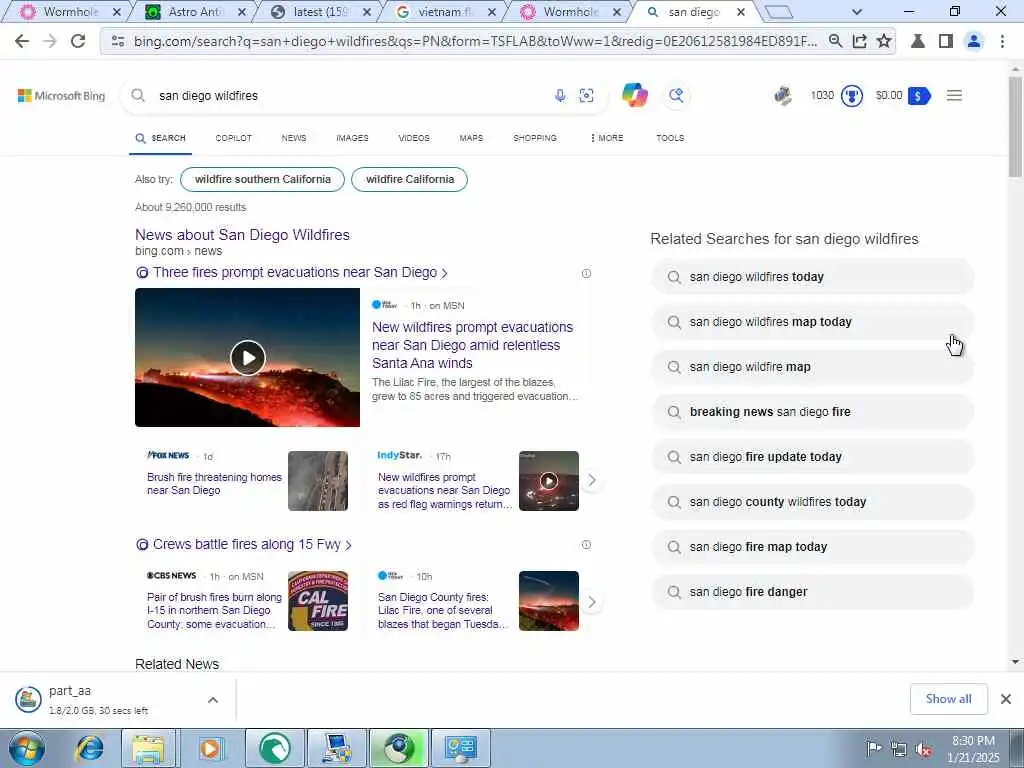Image resolution: width=1024 pixels, height=768 pixels.
Task: Switch to the NEWS tab
Action: [x=294, y=138]
